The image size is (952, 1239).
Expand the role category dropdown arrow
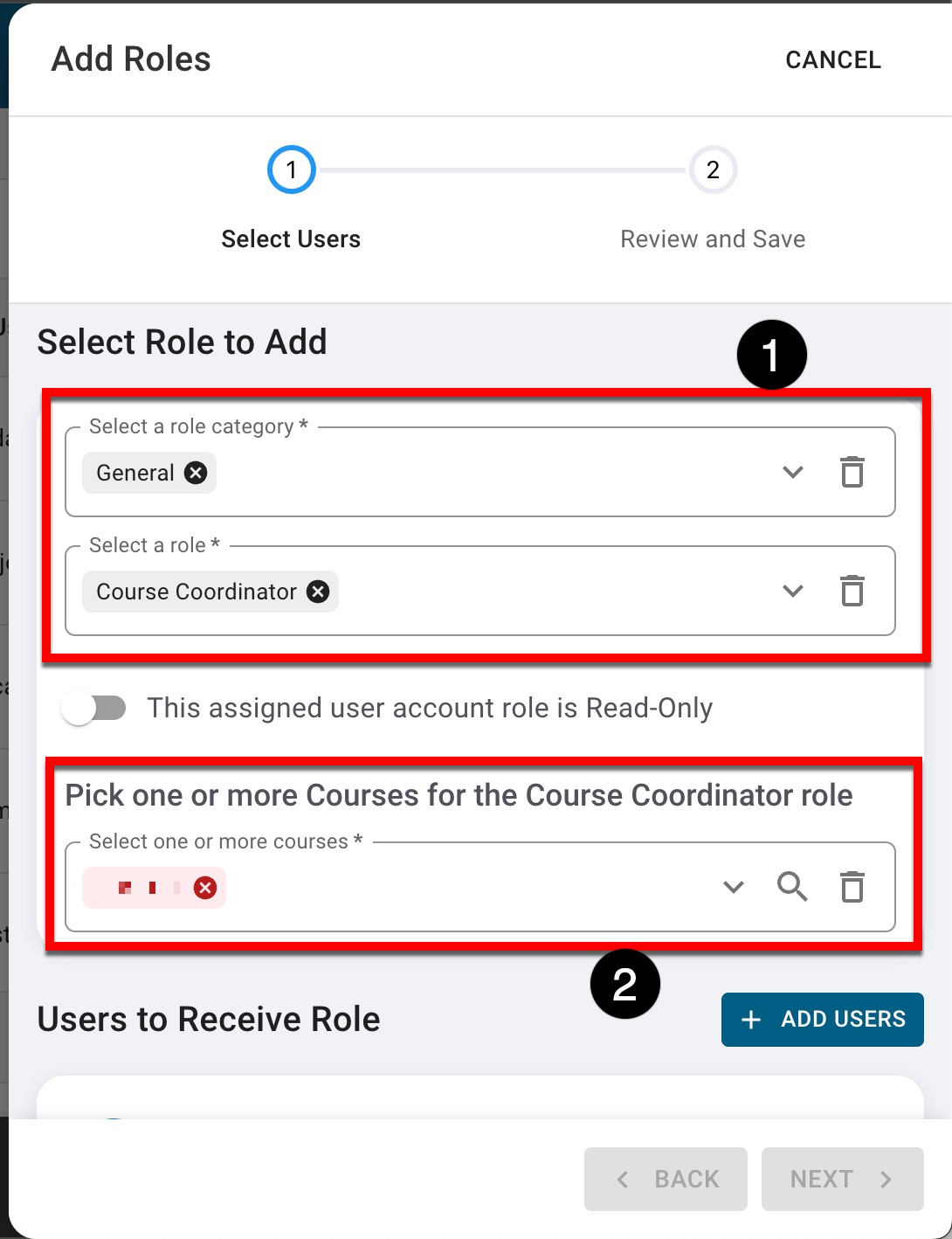[x=792, y=473]
